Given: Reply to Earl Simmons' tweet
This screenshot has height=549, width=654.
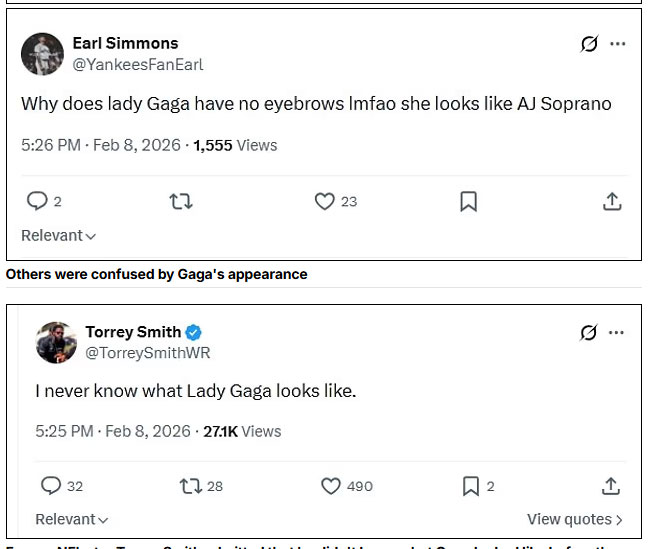Looking at the screenshot, I should (x=37, y=201).
